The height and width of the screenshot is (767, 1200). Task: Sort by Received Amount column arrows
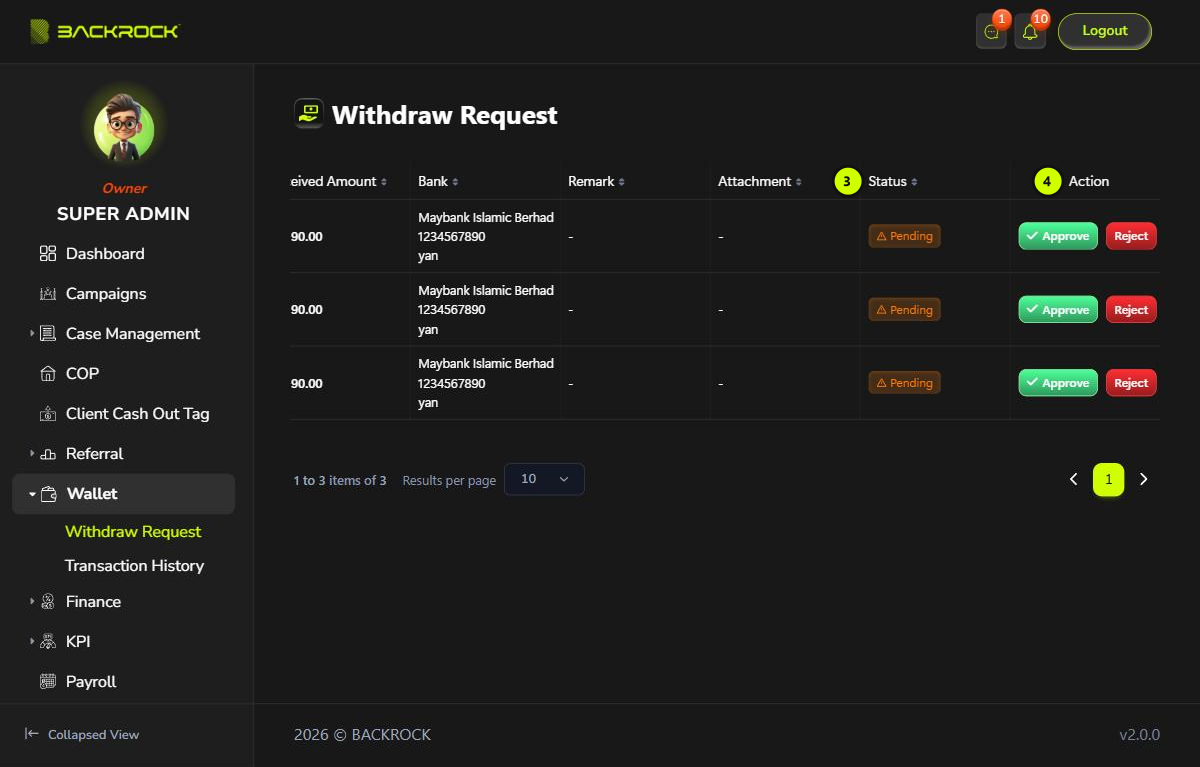[384, 182]
